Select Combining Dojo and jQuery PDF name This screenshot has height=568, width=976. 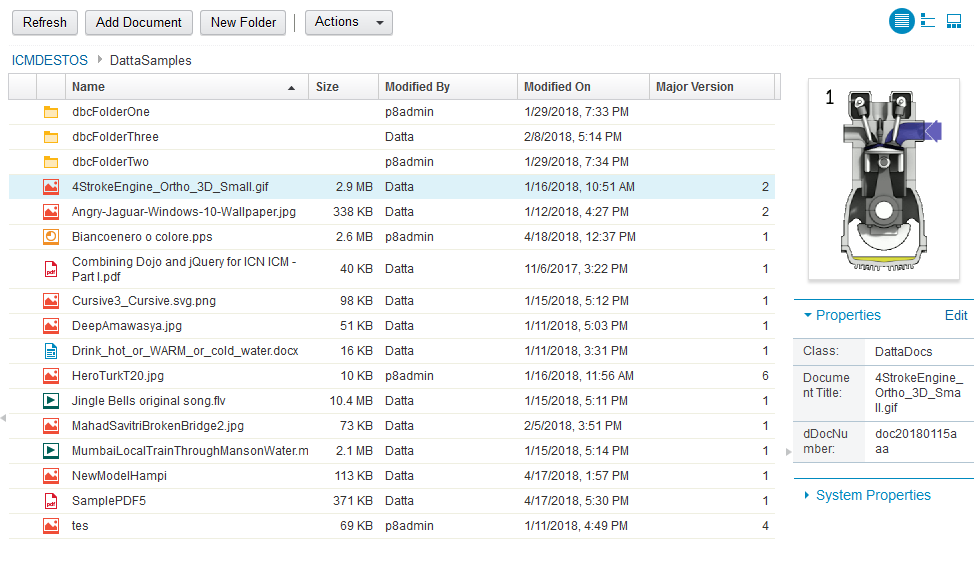pos(184,269)
